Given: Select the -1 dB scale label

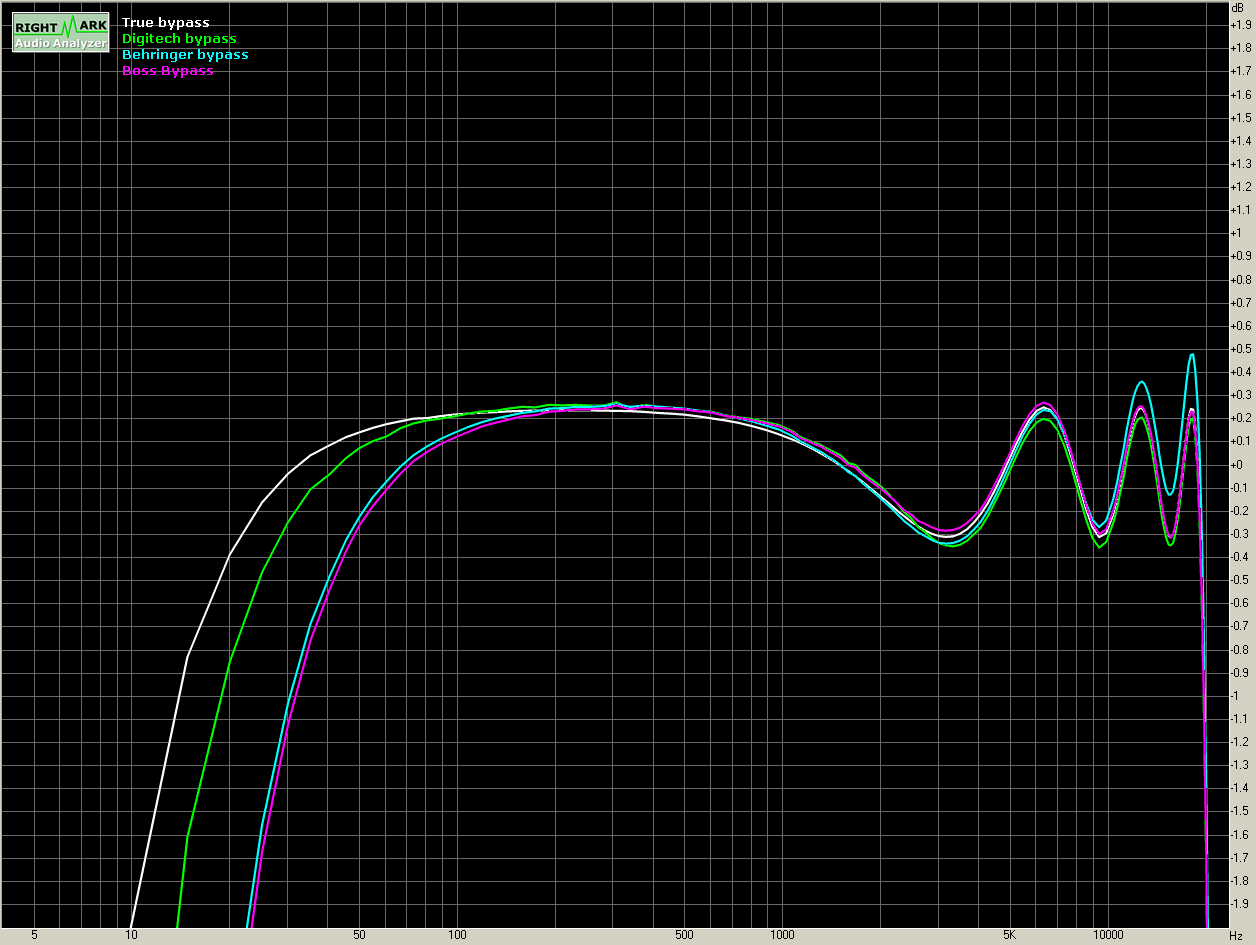Looking at the screenshot, I should point(1236,695).
